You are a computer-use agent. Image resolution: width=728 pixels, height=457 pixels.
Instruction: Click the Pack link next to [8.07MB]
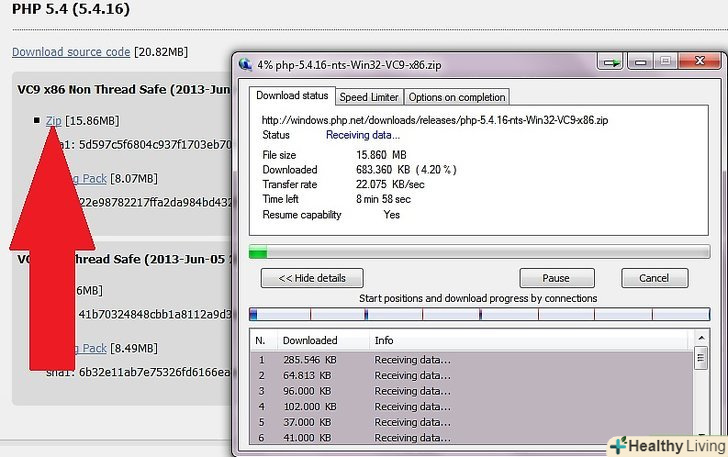tap(95, 179)
